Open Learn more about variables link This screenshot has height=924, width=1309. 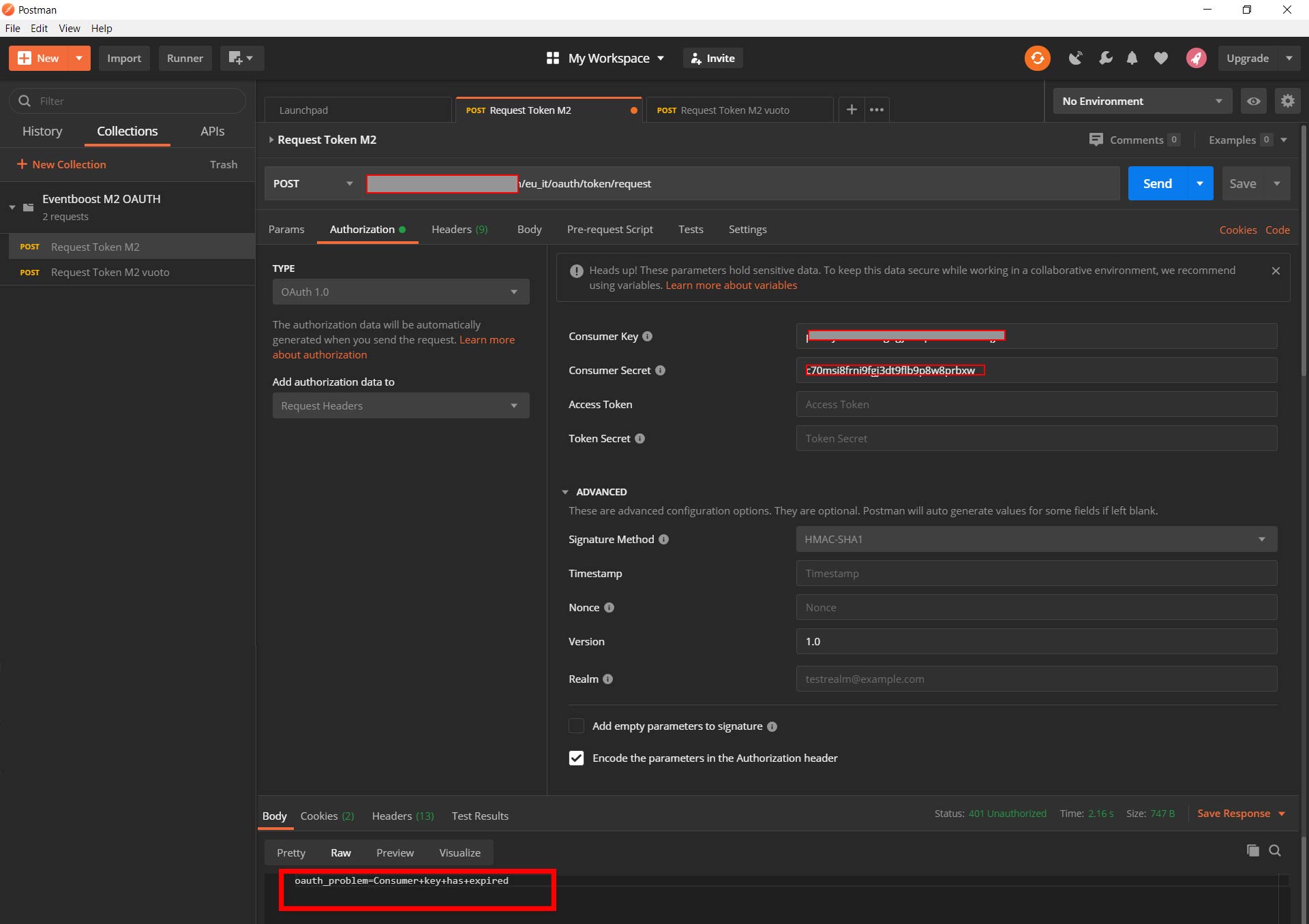coord(731,285)
